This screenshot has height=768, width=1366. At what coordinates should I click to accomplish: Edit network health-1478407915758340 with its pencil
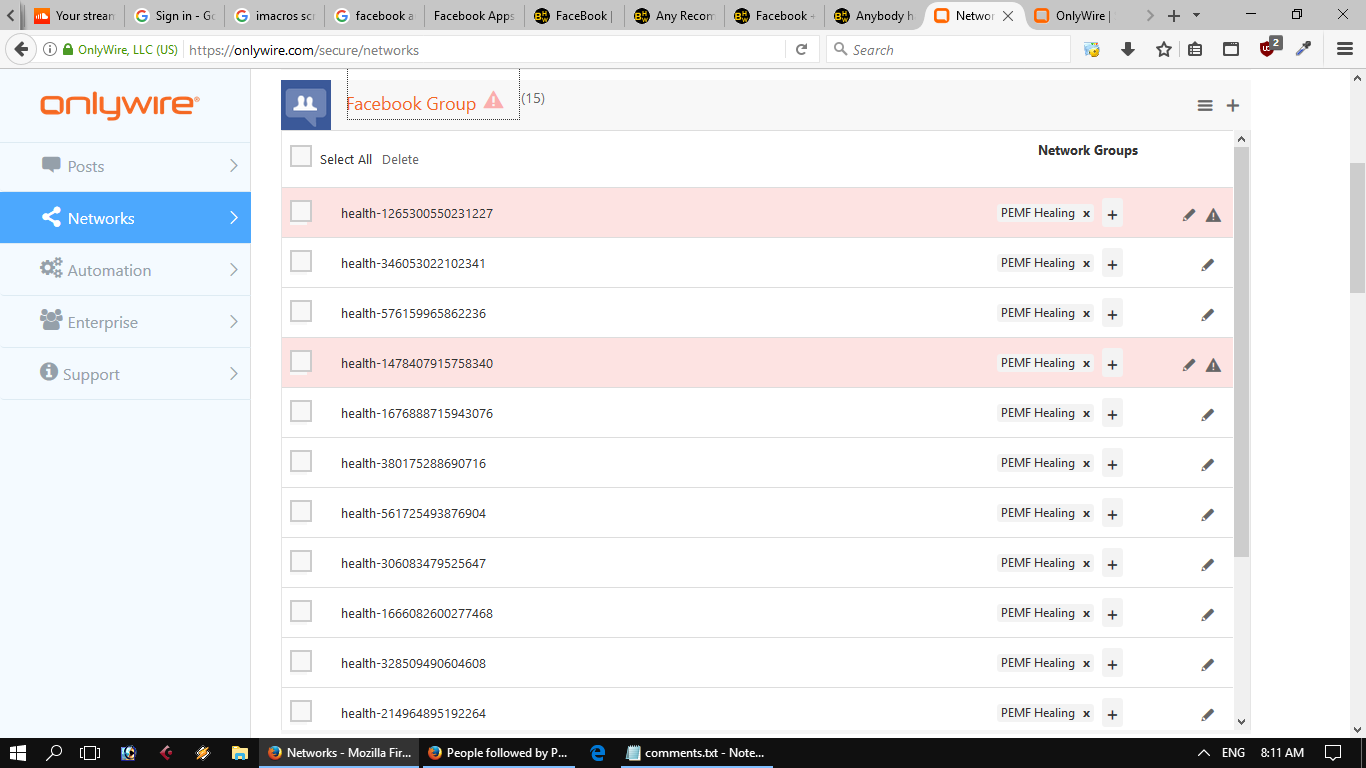coord(1189,364)
